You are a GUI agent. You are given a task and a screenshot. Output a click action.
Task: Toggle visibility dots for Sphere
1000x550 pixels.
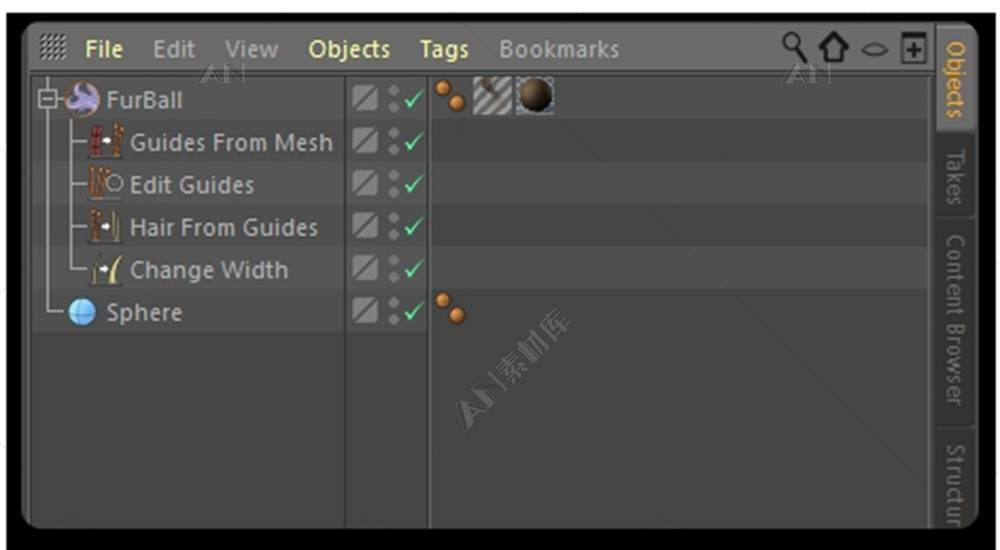(394, 311)
